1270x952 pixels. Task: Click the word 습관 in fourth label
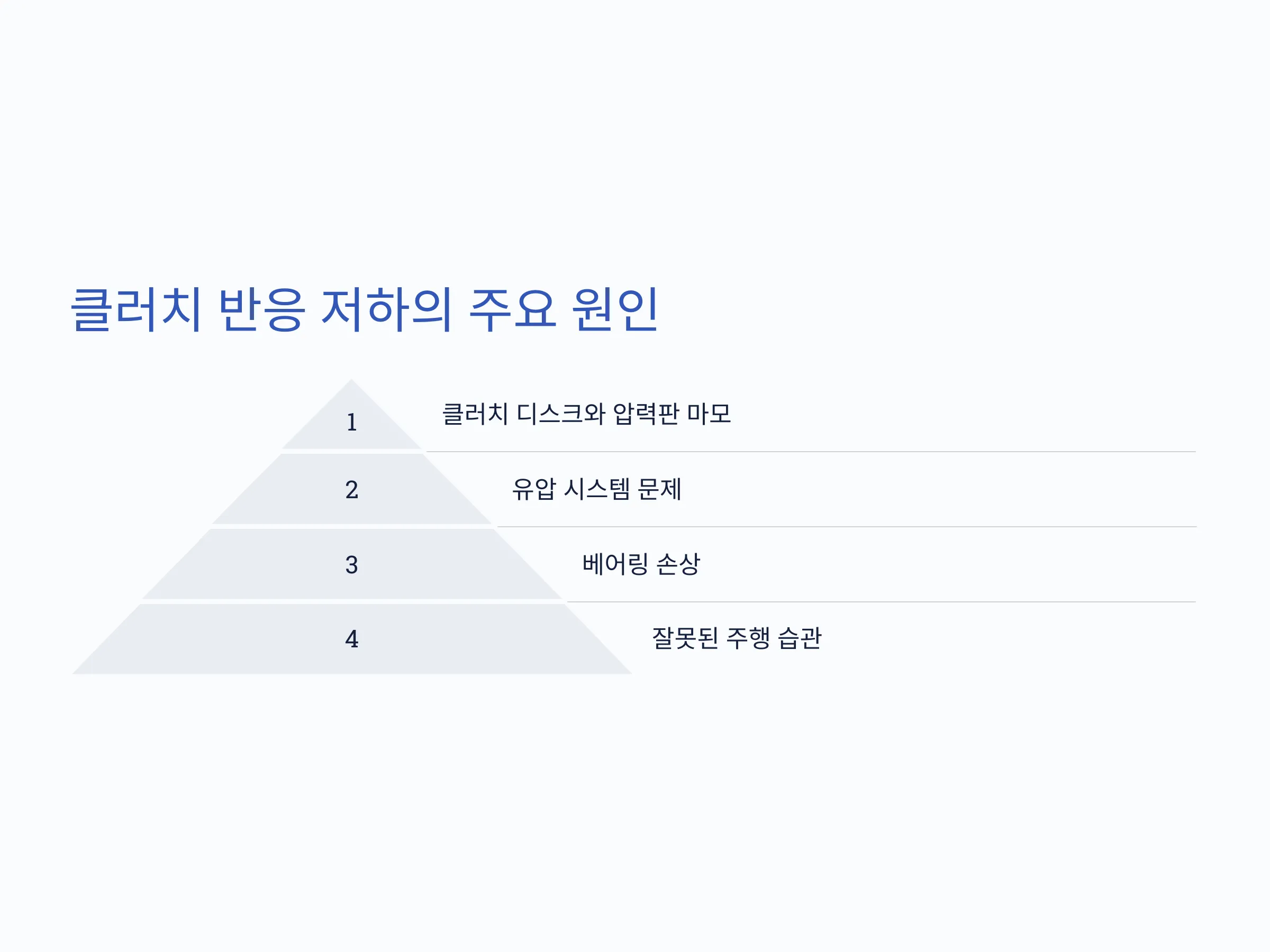800,638
